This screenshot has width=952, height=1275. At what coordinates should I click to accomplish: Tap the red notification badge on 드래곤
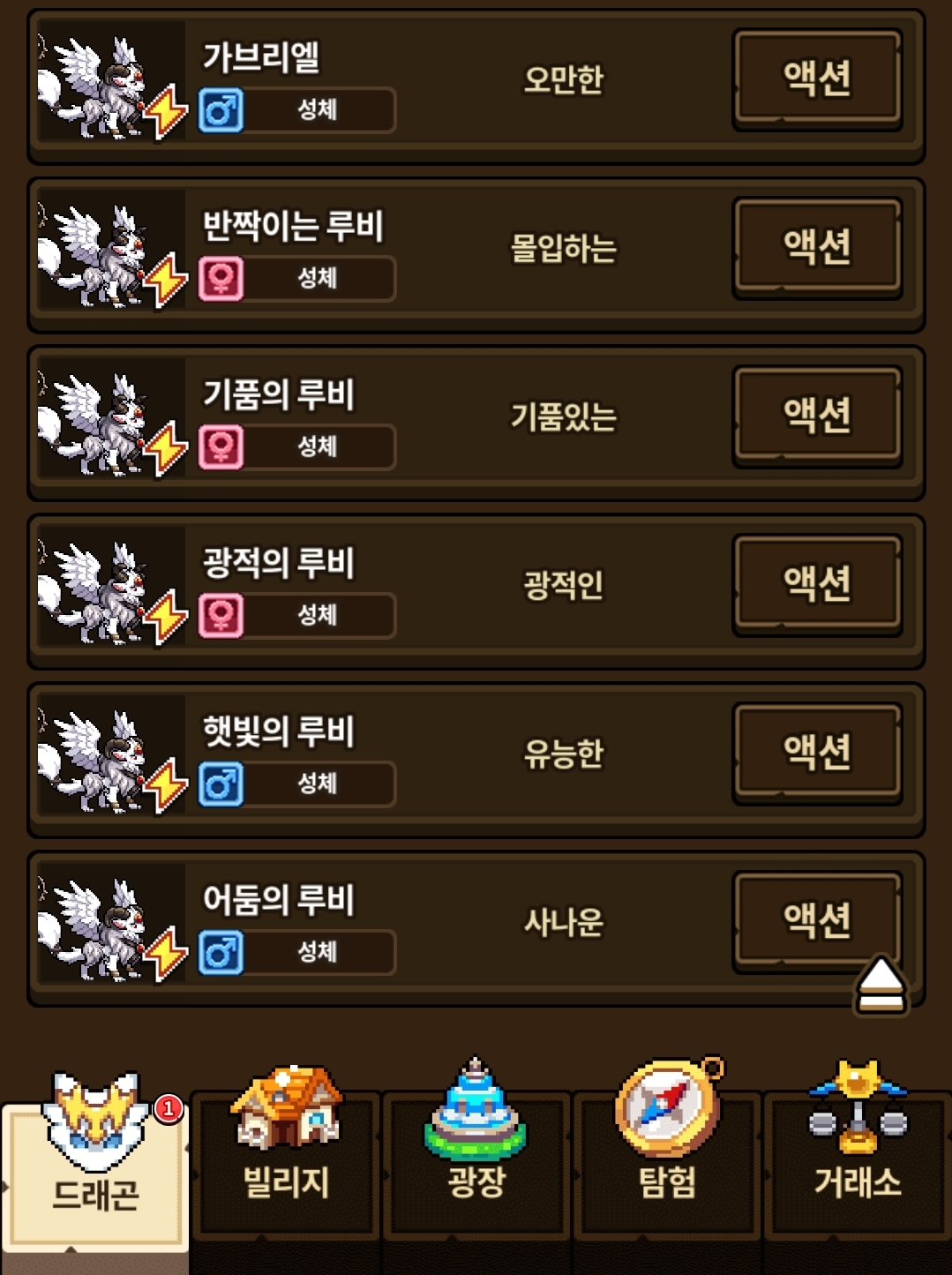coord(169,1108)
